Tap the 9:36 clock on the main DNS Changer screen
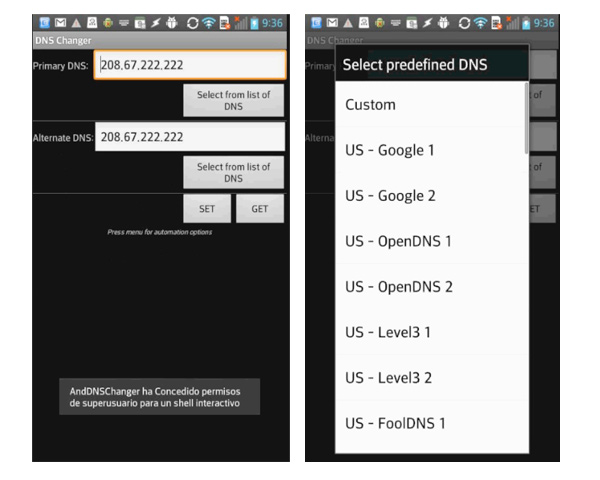 272,23
